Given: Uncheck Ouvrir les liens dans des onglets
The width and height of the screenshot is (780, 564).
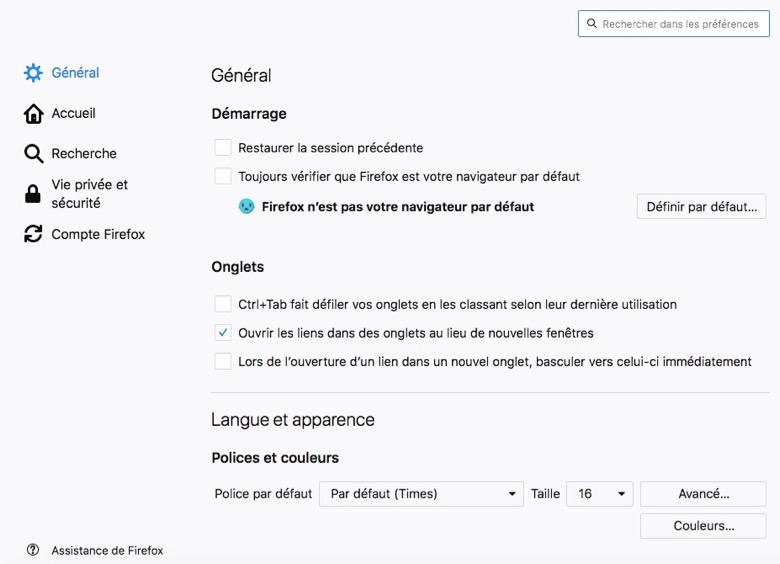Looking at the screenshot, I should [222, 332].
